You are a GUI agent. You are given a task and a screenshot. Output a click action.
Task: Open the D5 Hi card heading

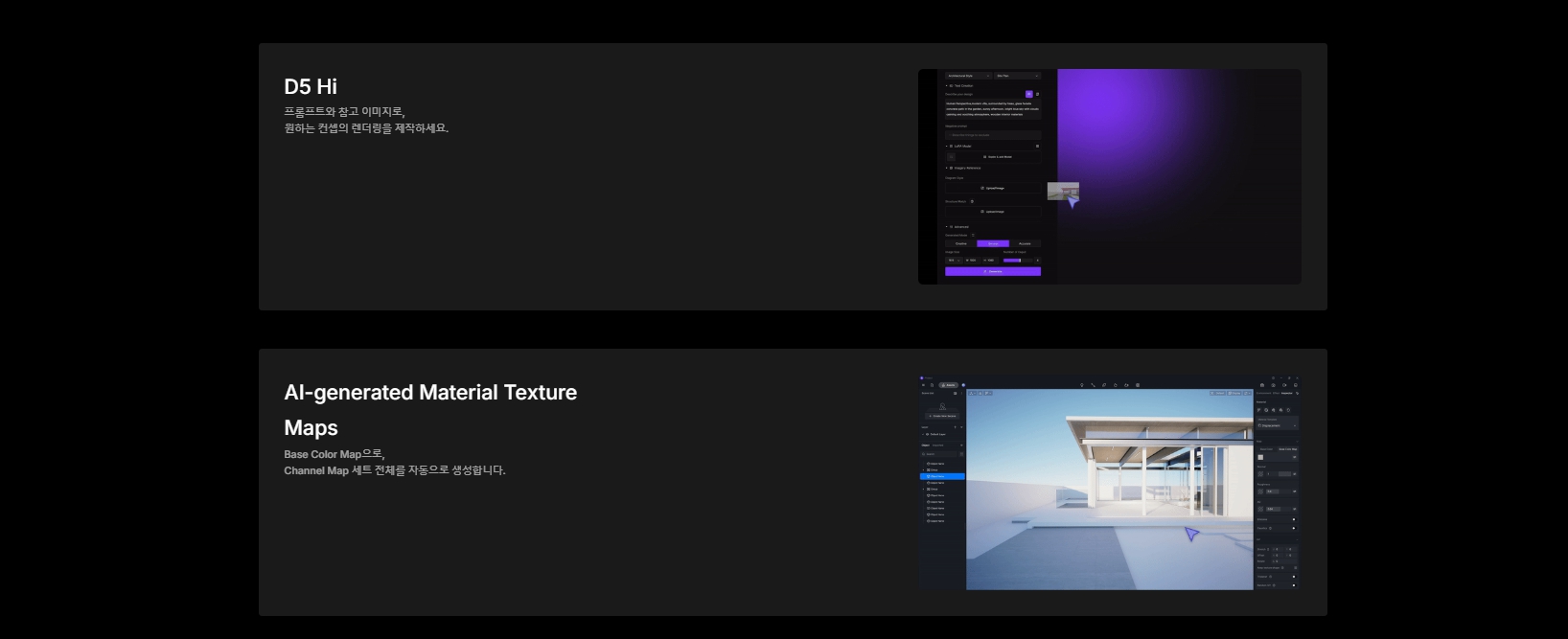point(311,86)
